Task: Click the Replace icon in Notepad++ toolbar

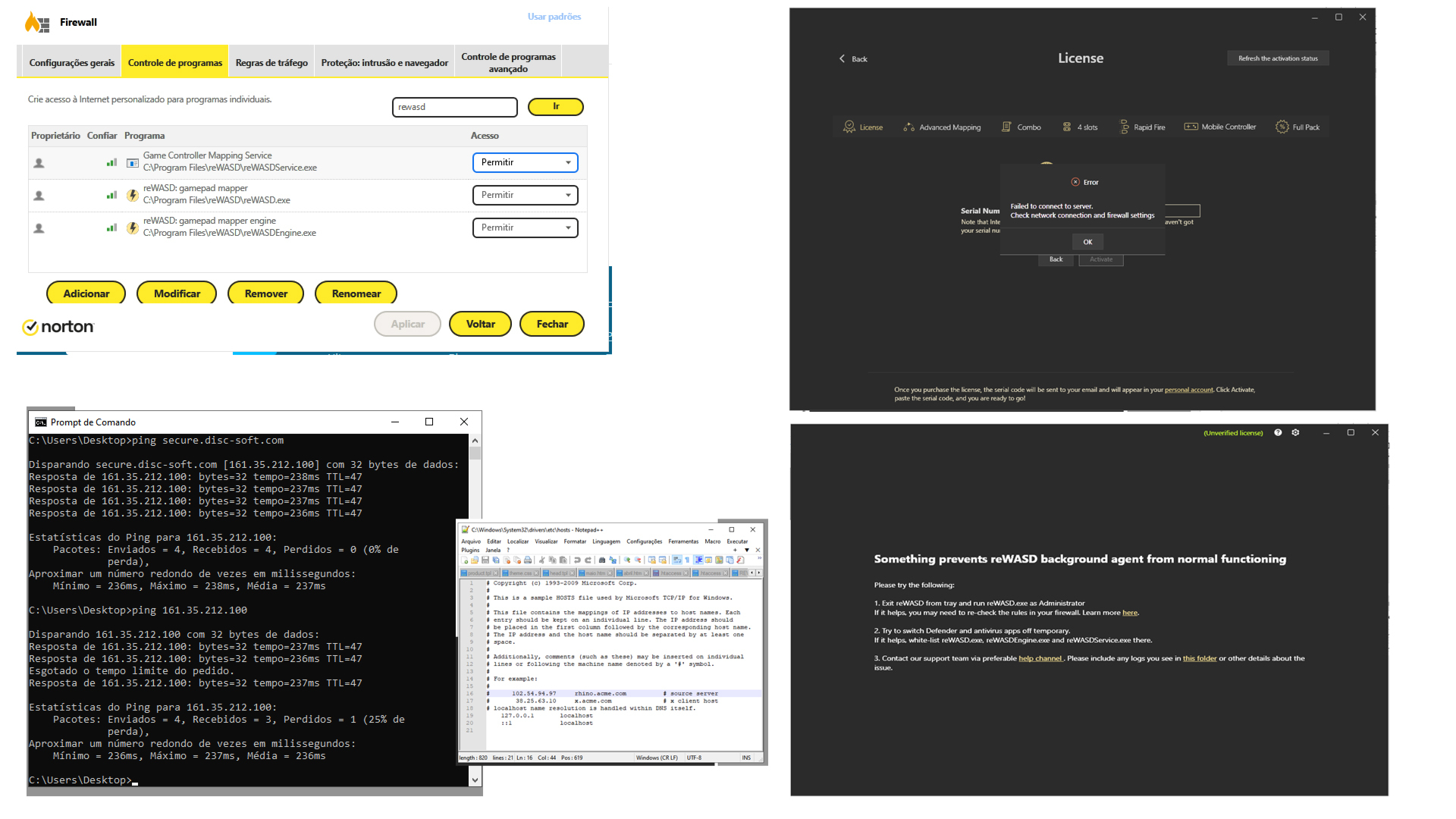Action: (x=613, y=560)
